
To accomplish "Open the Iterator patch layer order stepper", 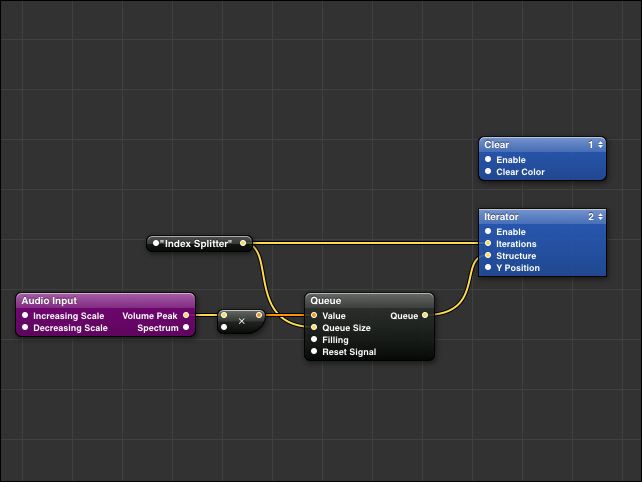I will 595,217.
